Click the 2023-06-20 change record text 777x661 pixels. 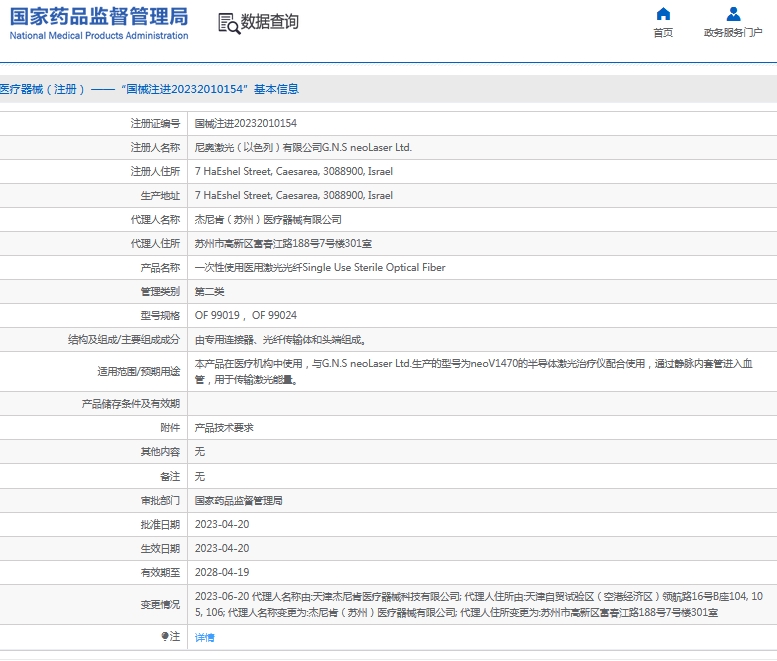(x=479, y=605)
